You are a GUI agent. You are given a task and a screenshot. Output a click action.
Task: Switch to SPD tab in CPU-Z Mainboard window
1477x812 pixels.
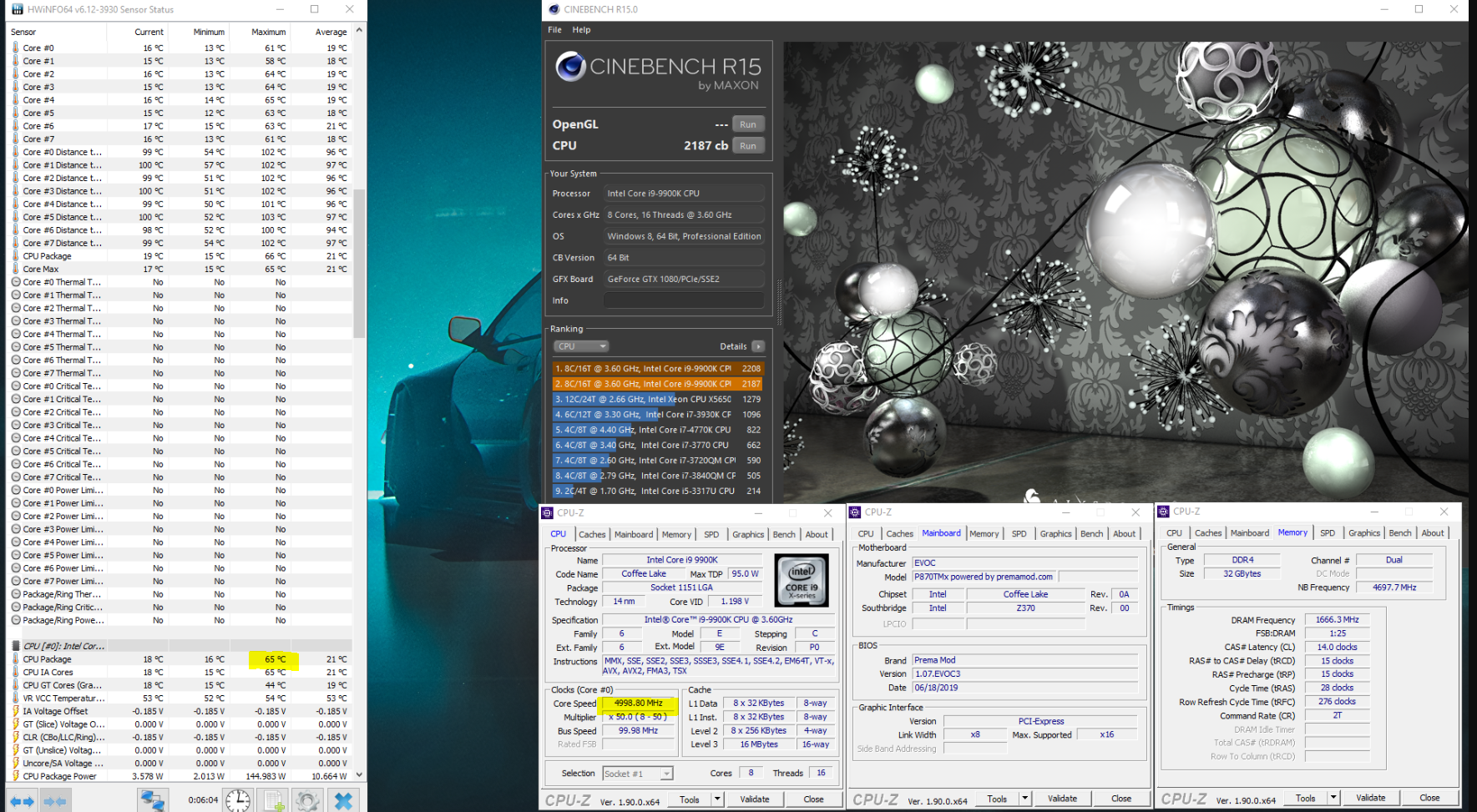tap(1019, 533)
